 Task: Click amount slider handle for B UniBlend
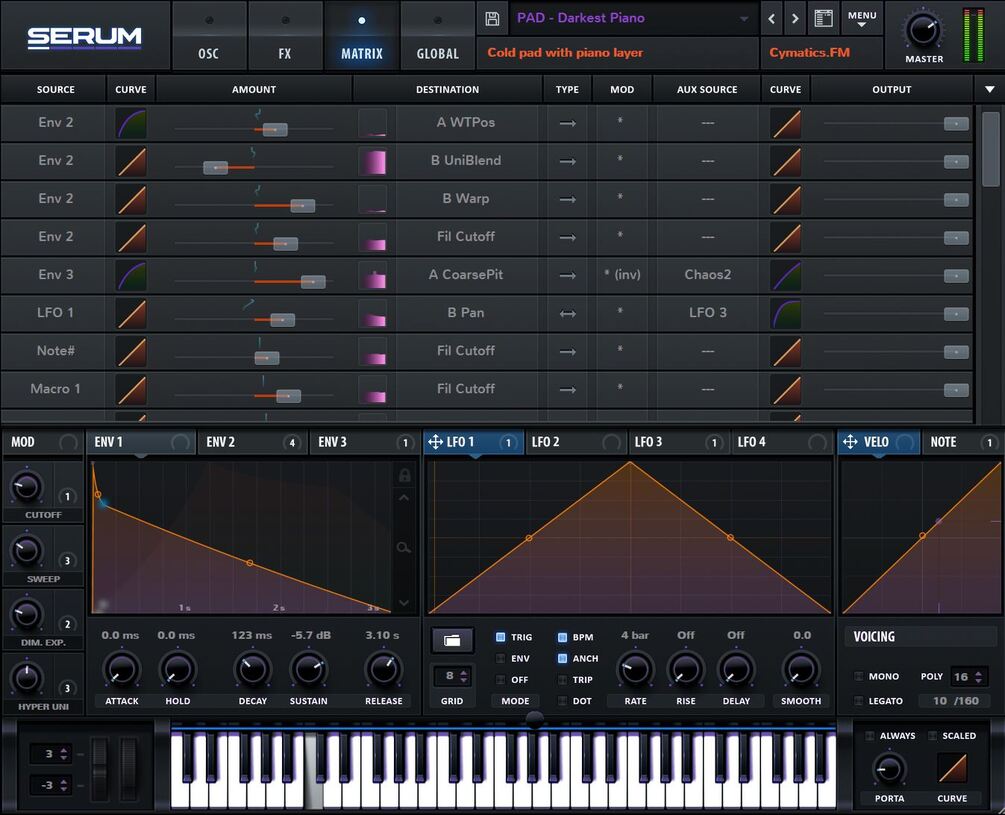[x=215, y=168]
